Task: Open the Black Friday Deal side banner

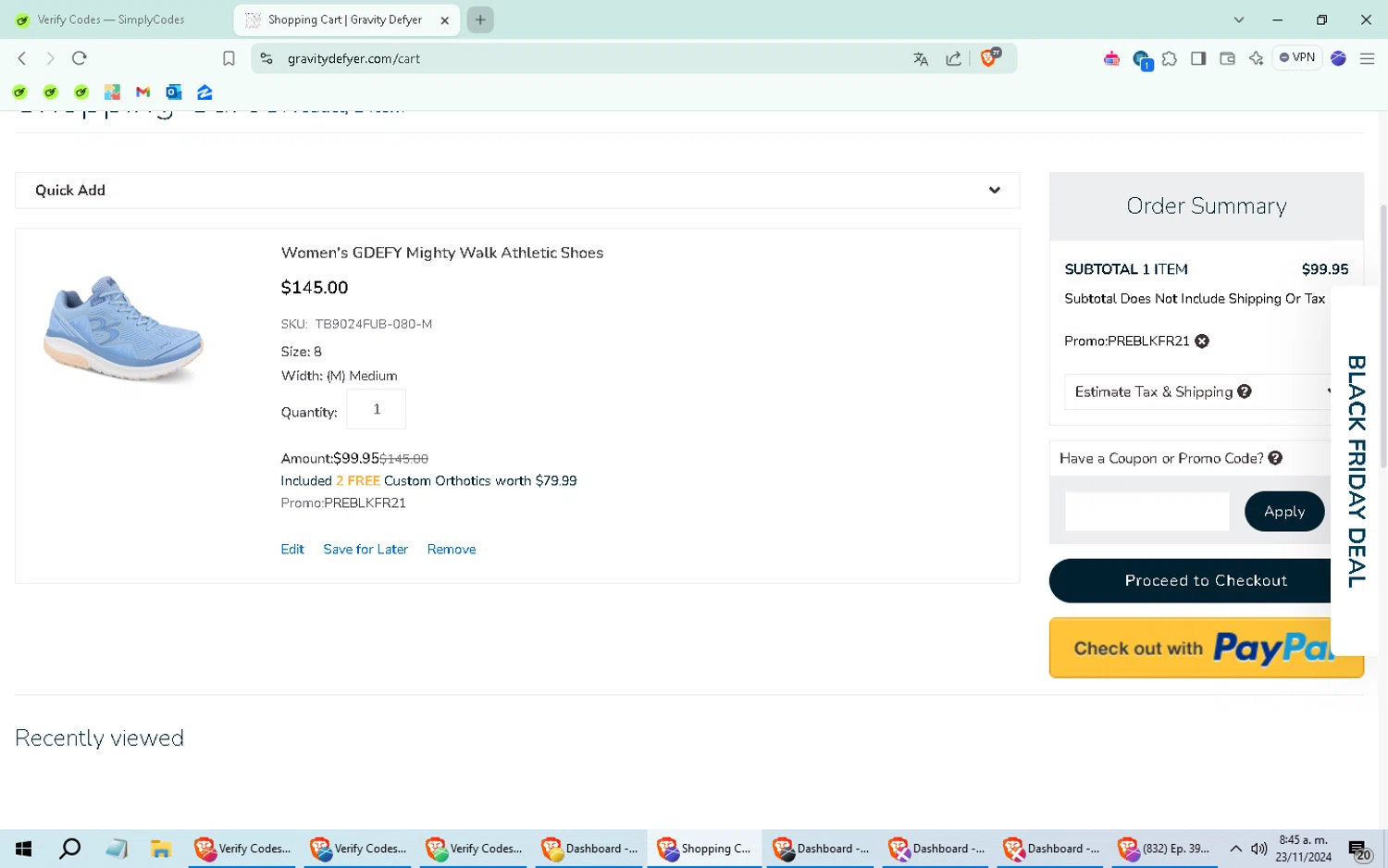Action: click(1357, 472)
